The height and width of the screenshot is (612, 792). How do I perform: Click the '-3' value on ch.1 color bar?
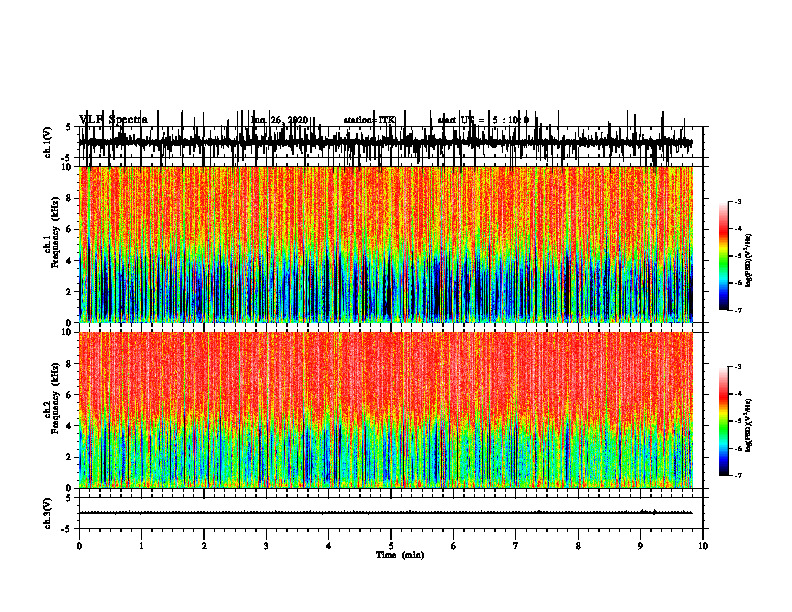(738, 201)
